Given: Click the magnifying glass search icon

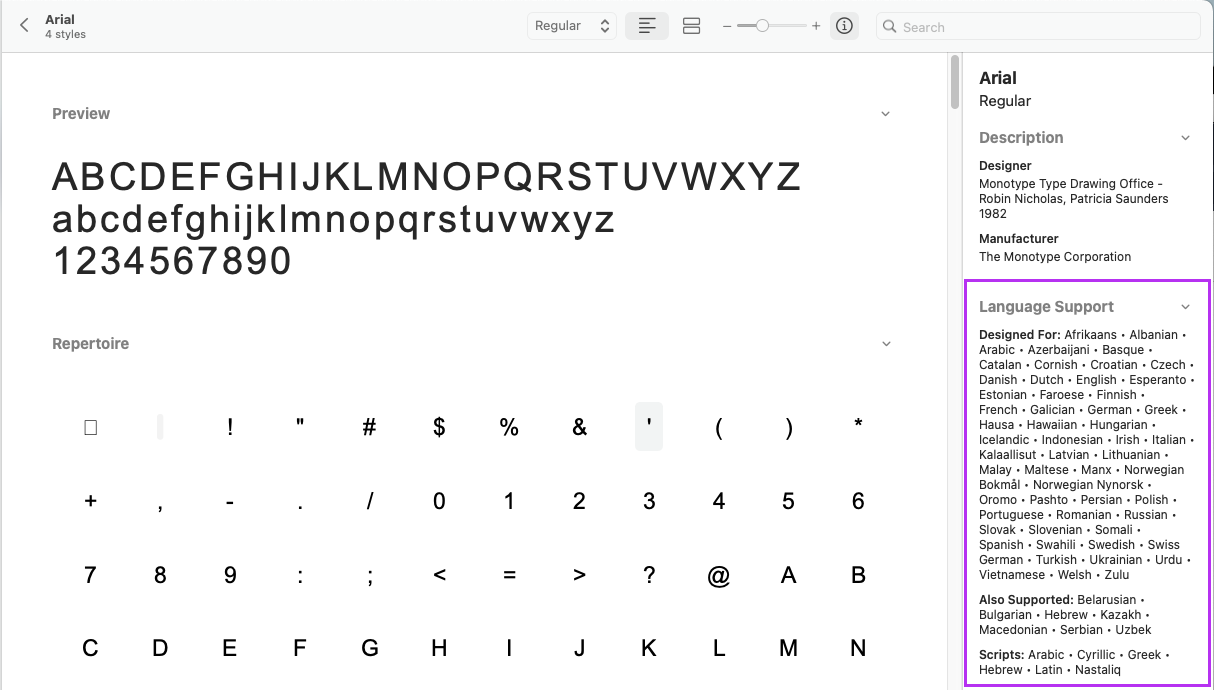Looking at the screenshot, I should point(889,27).
